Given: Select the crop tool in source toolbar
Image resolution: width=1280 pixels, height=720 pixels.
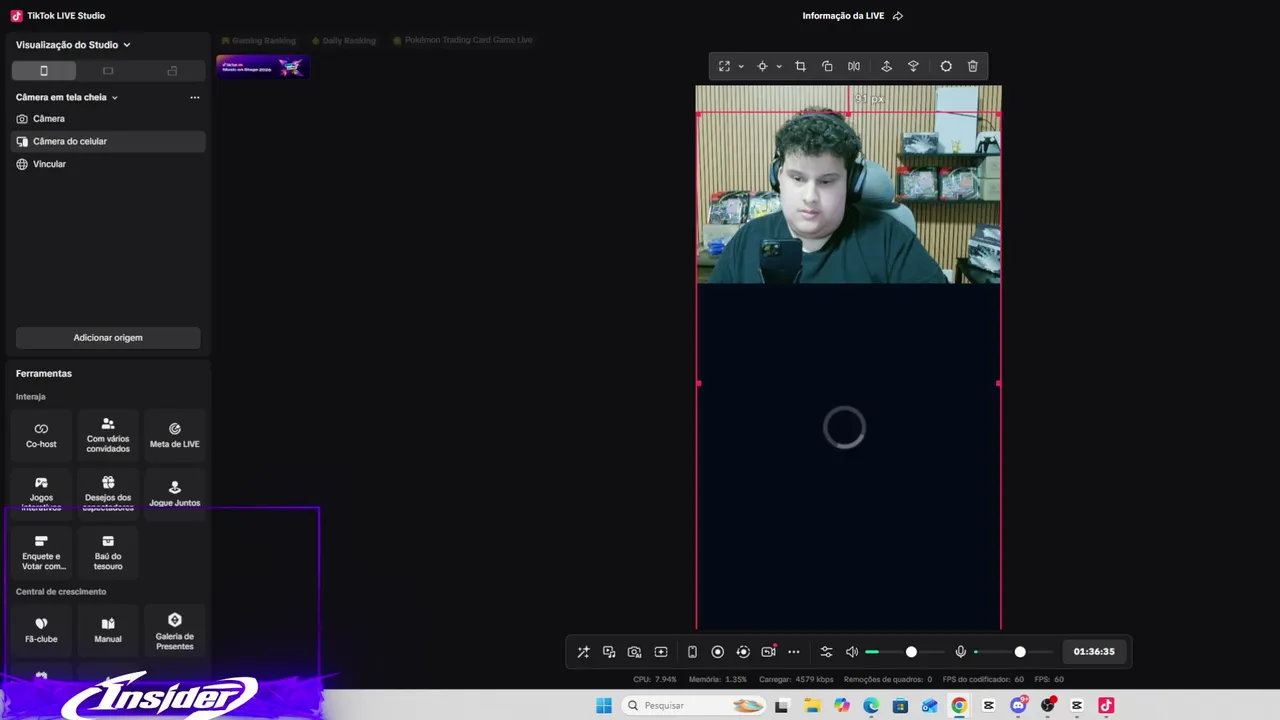Looking at the screenshot, I should [x=800, y=66].
